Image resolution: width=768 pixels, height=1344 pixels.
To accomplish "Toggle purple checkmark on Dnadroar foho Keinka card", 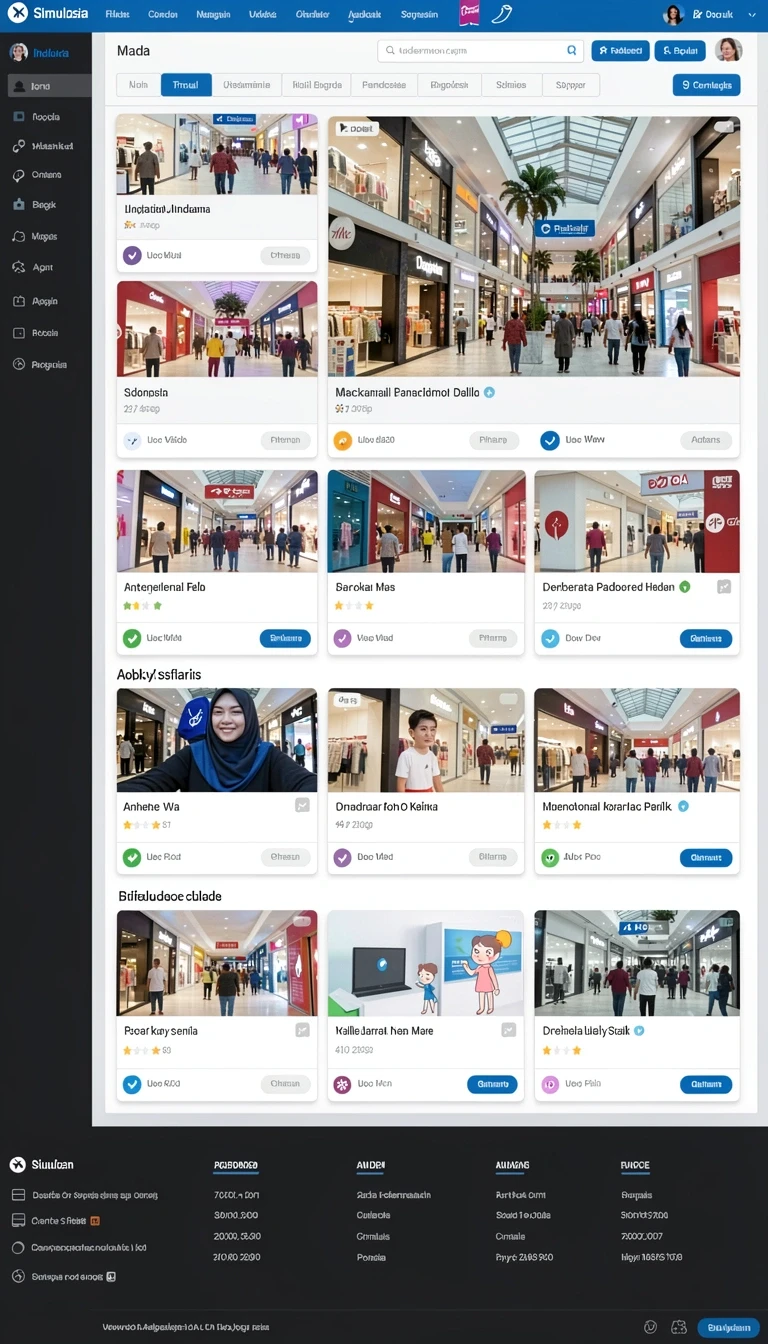I will [342, 857].
